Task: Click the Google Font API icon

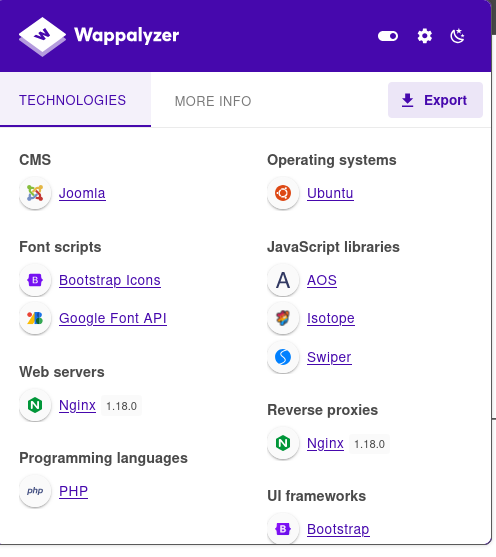Action: pyautogui.click(x=35, y=318)
